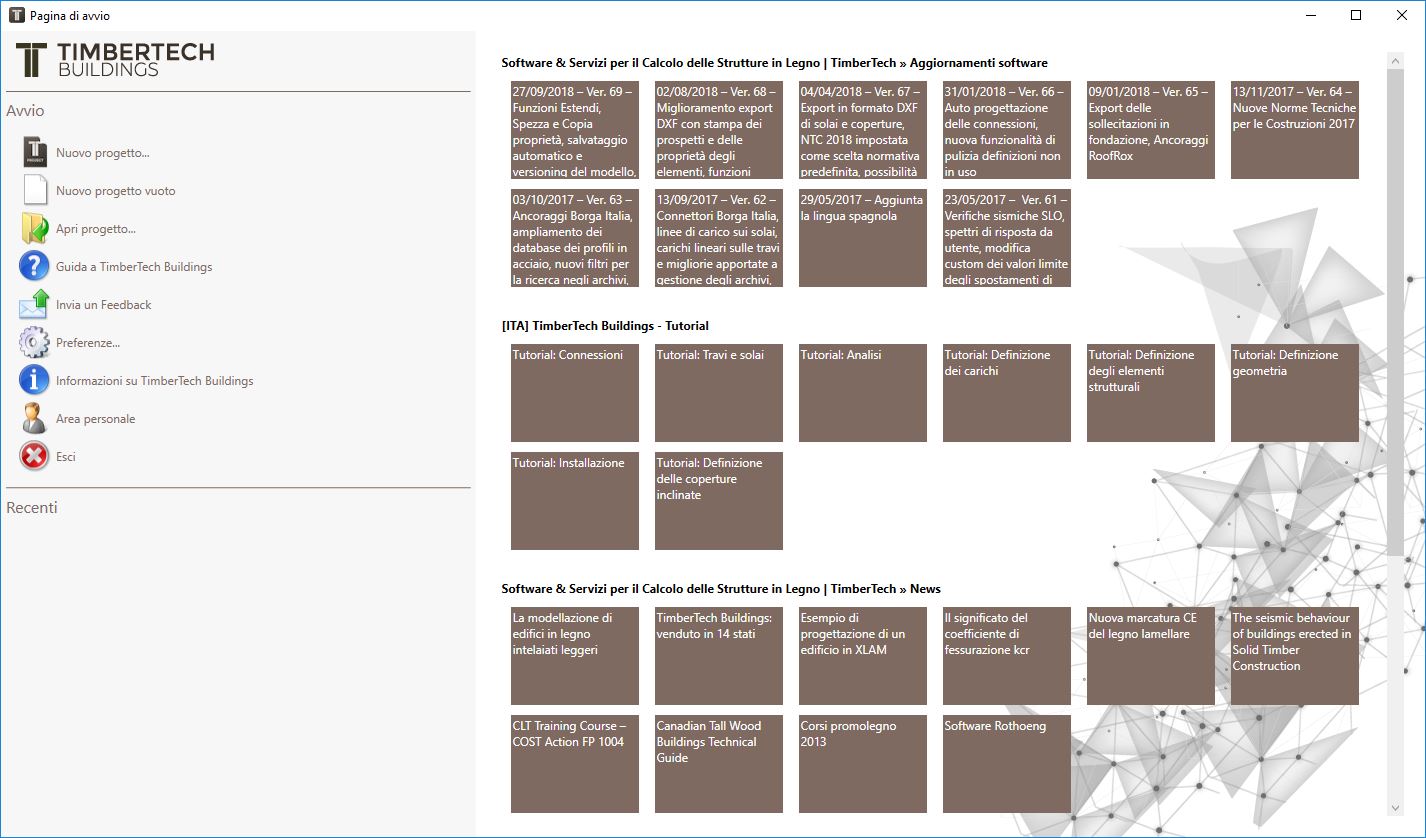Image resolution: width=1426 pixels, height=838 pixels.
Task: Click the TimberTech » News section heading
Action: 721,589
